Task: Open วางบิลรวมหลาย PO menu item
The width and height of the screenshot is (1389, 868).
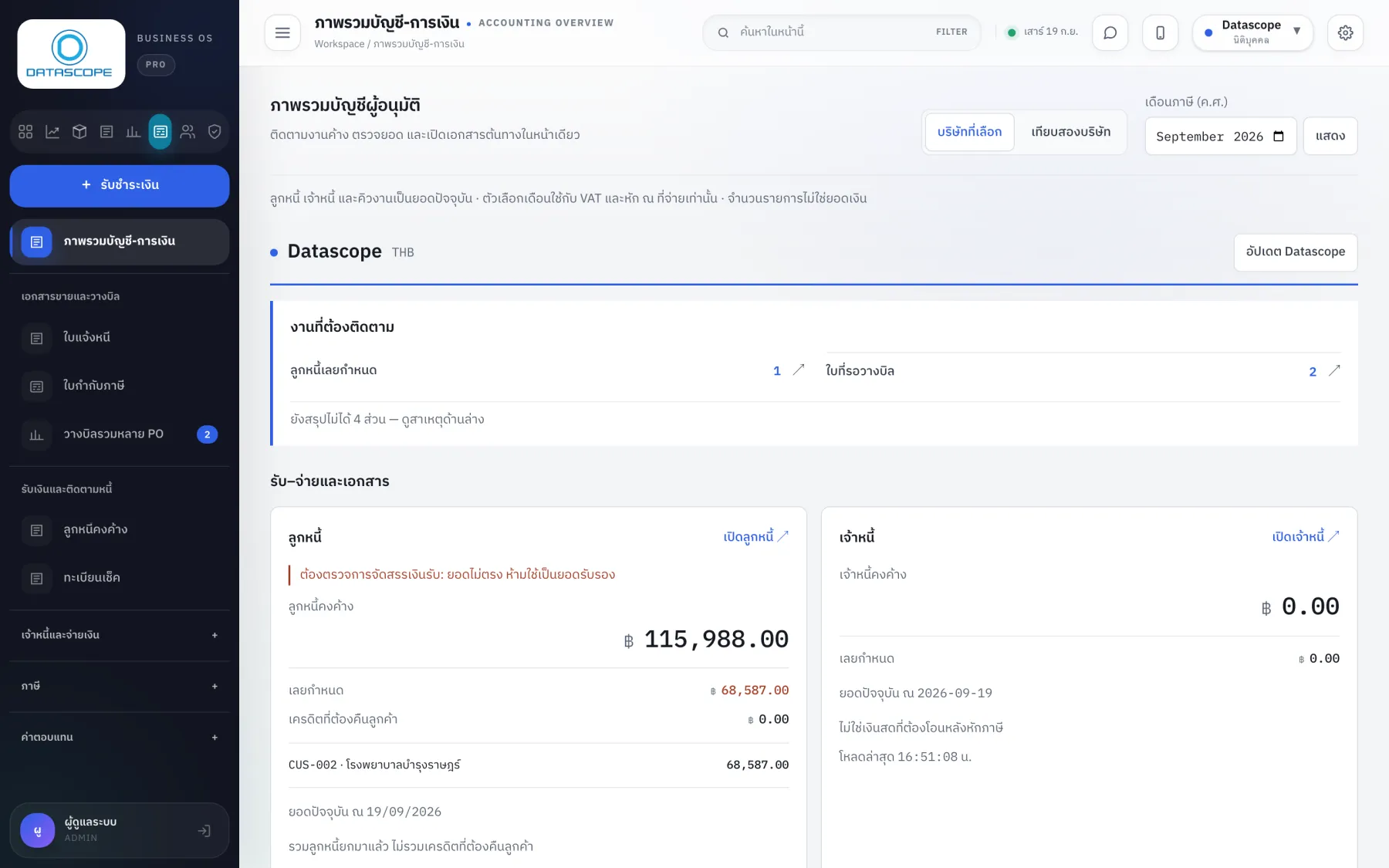Action: (120, 434)
